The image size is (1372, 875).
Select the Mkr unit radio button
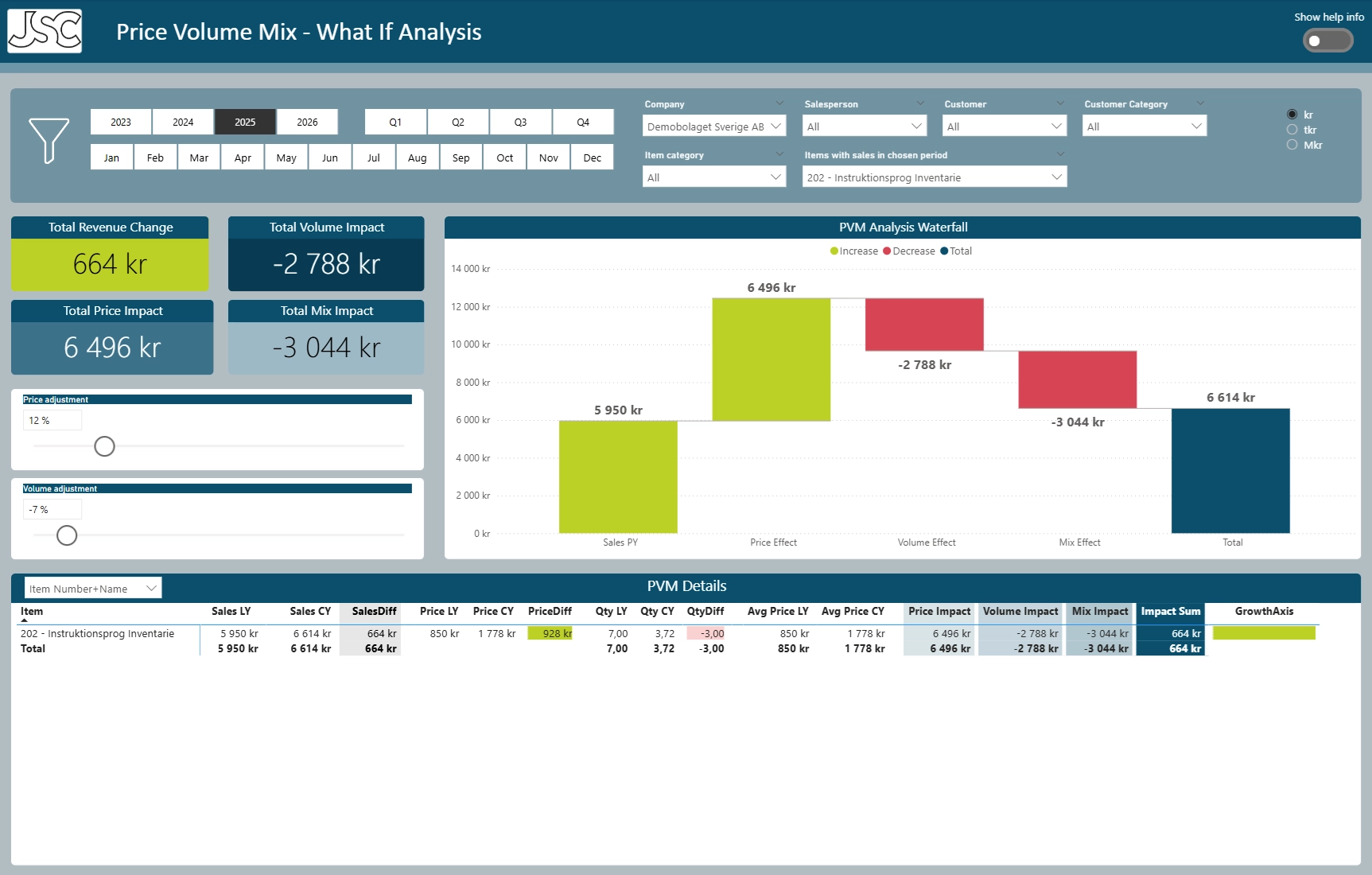coord(1292,145)
